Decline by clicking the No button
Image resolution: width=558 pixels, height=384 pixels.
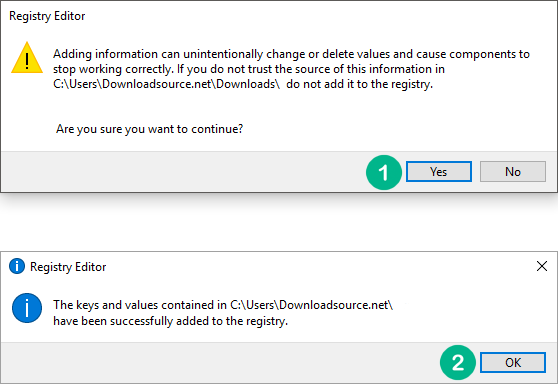(512, 172)
